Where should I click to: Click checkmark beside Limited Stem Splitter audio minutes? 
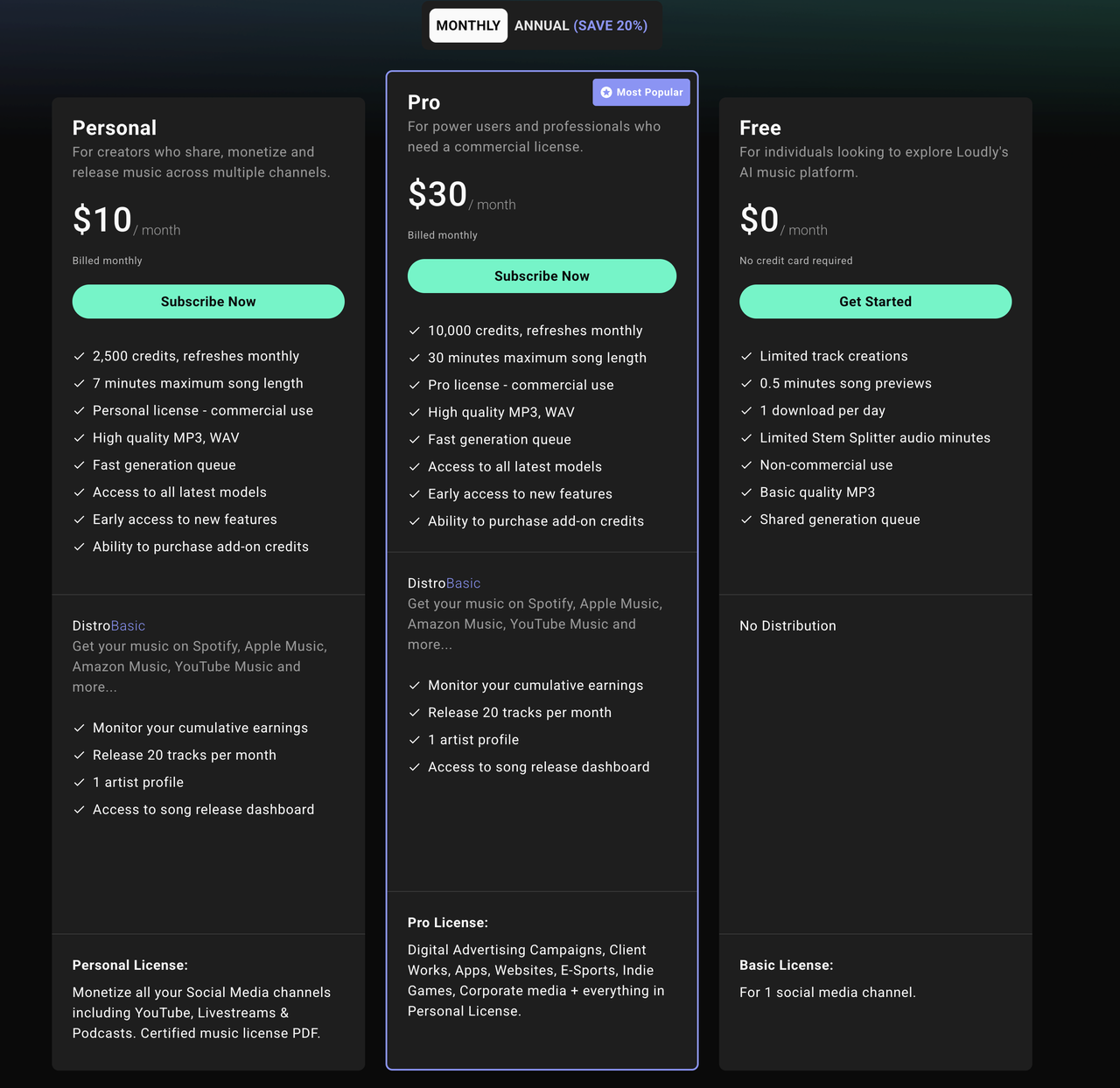pos(746,437)
